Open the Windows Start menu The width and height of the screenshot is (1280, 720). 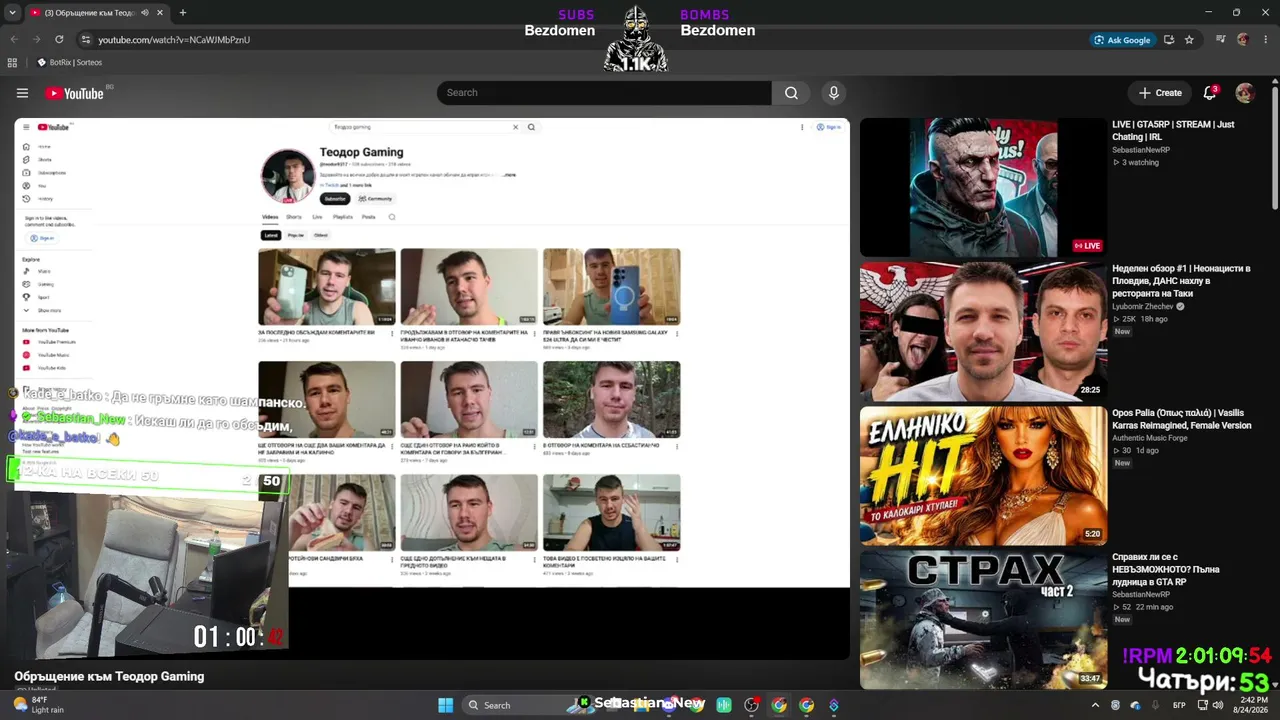click(445, 705)
